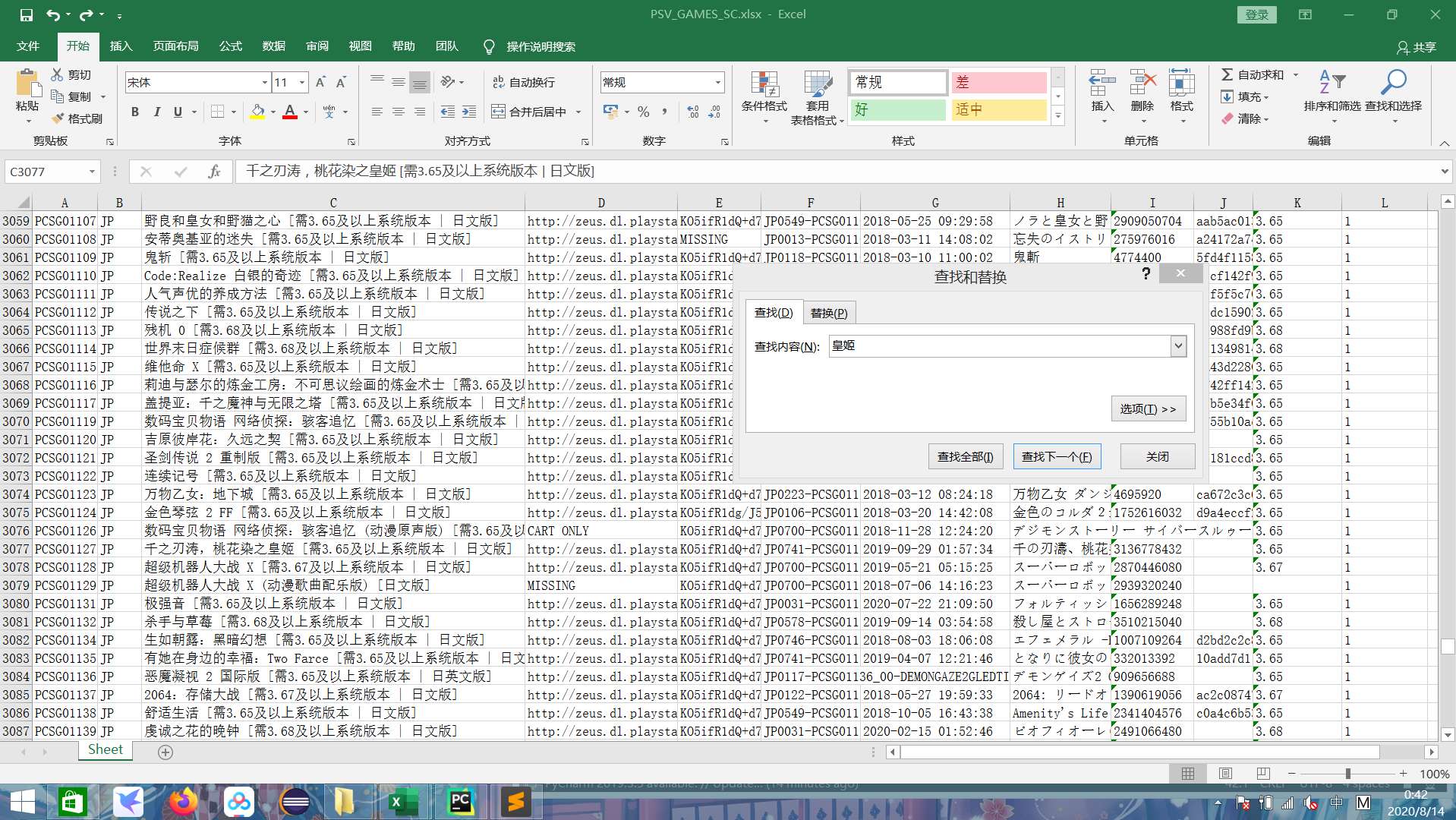The image size is (1456, 820).
Task: Toggle Bold formatting
Action: (x=135, y=112)
